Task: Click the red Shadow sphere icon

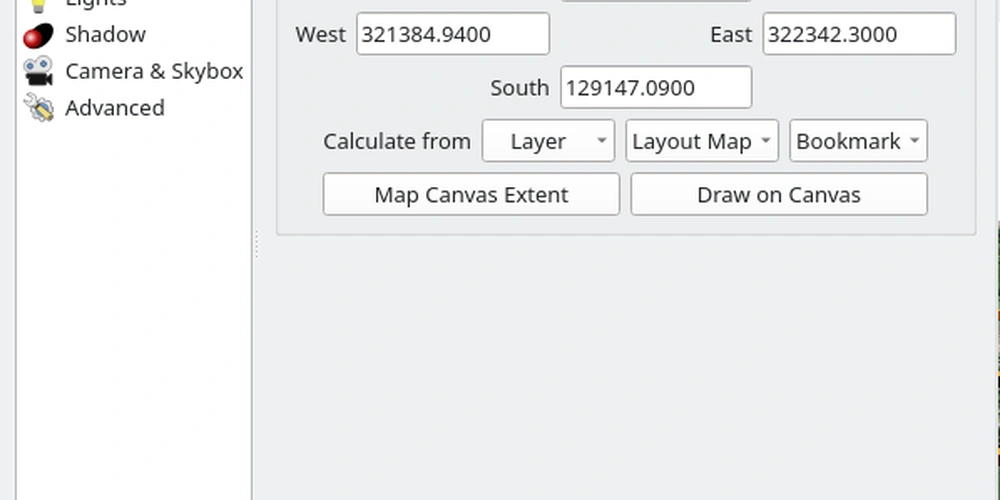Action: pyautogui.click(x=37, y=35)
